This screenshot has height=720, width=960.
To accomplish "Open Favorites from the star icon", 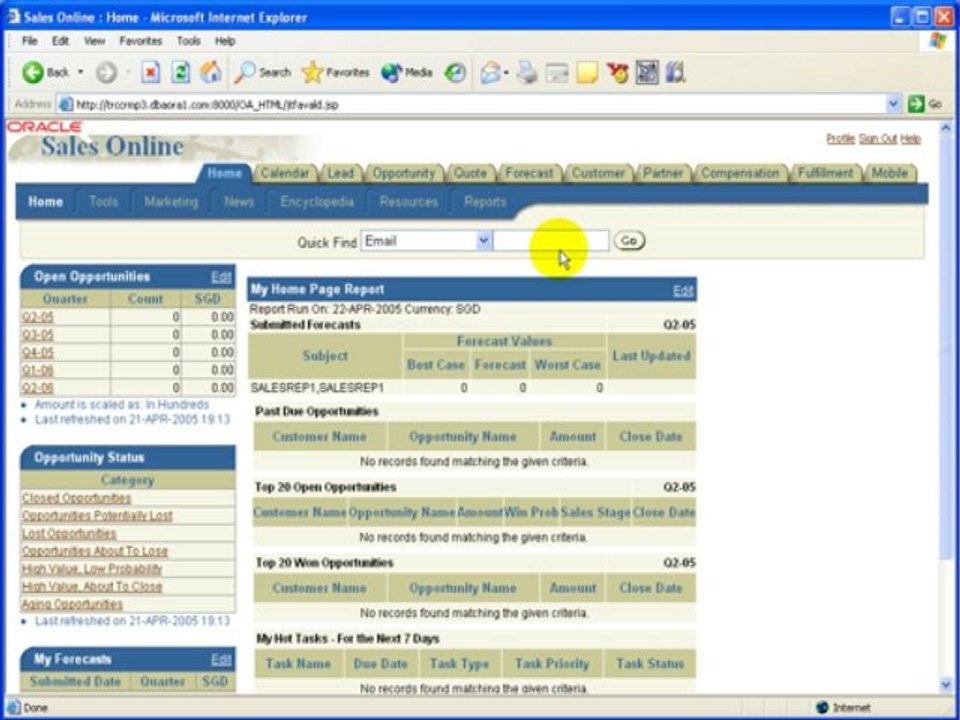I will pyautogui.click(x=336, y=72).
